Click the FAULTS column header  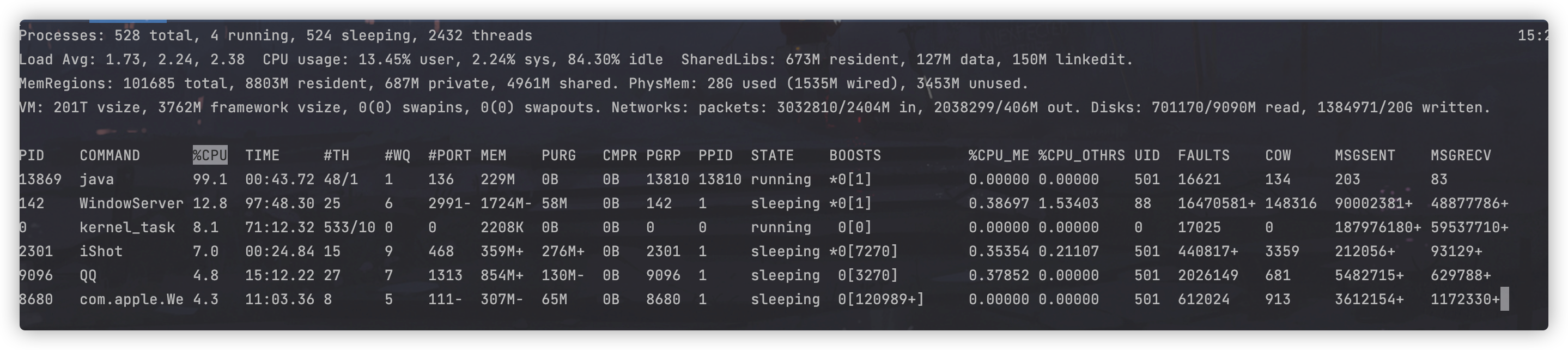1204,155
